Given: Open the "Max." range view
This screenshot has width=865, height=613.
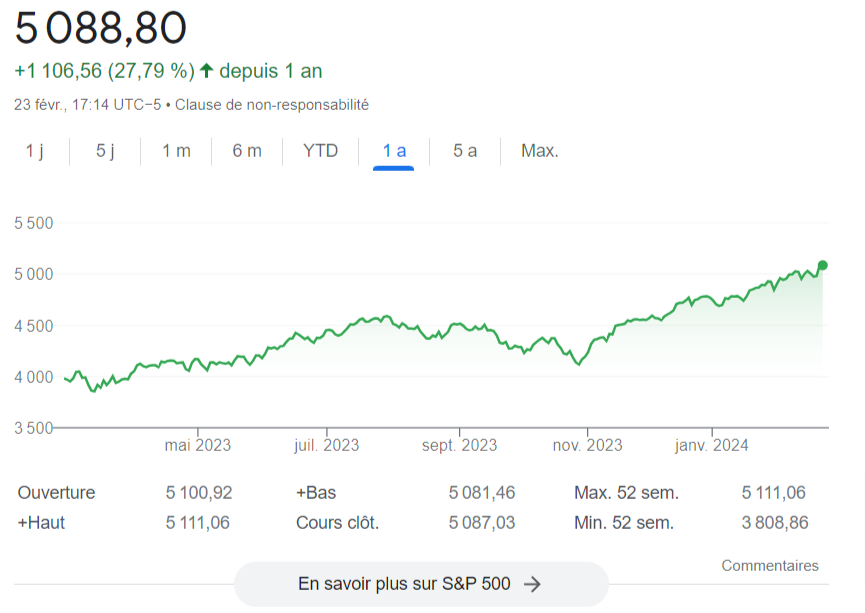Looking at the screenshot, I should click(538, 151).
